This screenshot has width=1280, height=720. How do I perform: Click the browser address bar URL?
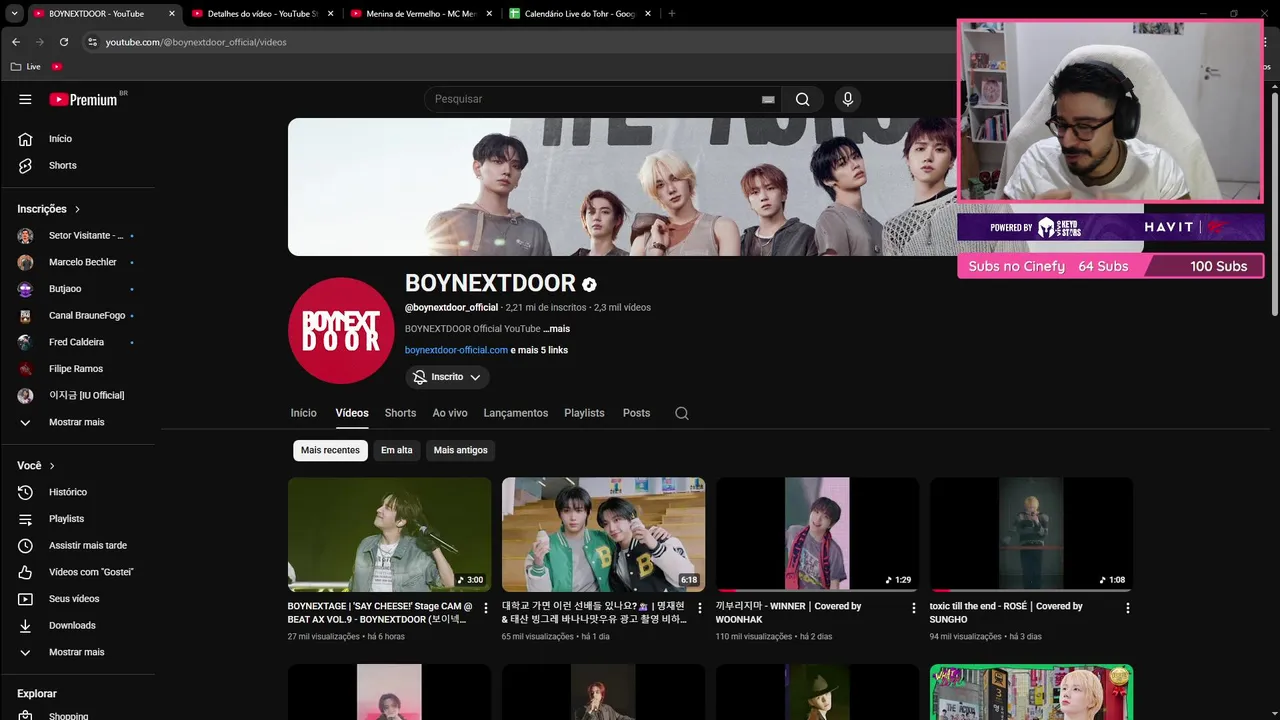[x=196, y=42]
